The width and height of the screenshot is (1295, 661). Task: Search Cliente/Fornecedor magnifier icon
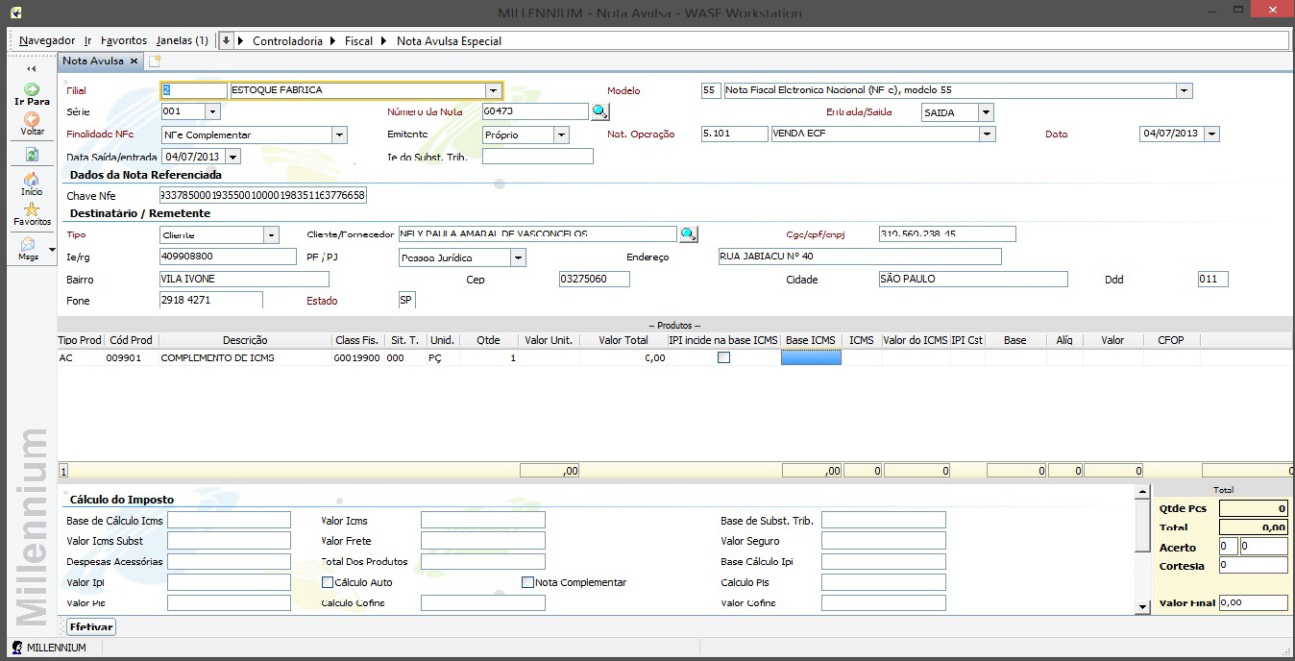tap(688, 234)
